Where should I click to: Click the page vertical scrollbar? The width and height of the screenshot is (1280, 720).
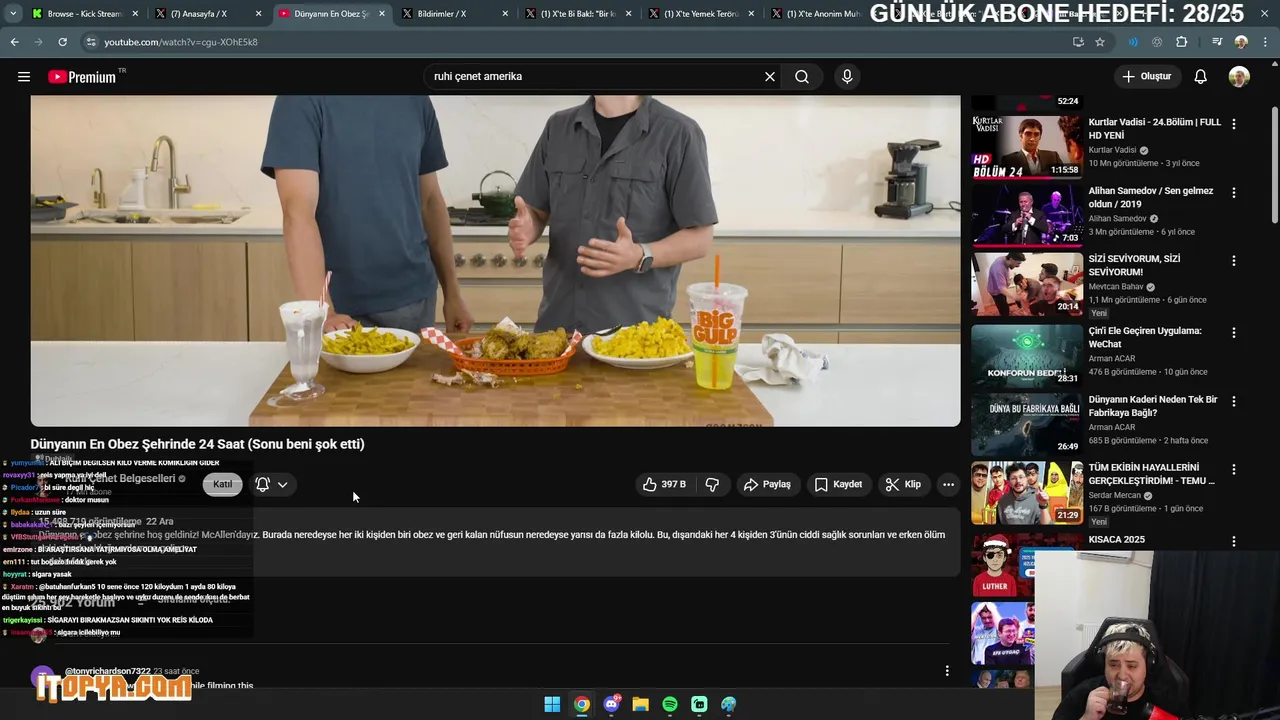coord(1274,165)
